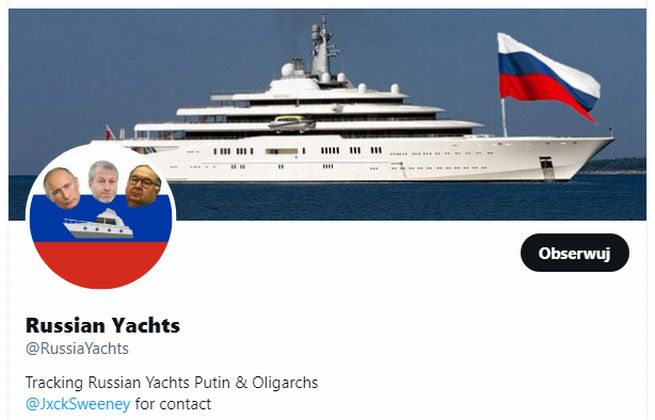The image size is (655, 420).
Task: Click the large Russian flag in the banner
Action: pos(548,77)
